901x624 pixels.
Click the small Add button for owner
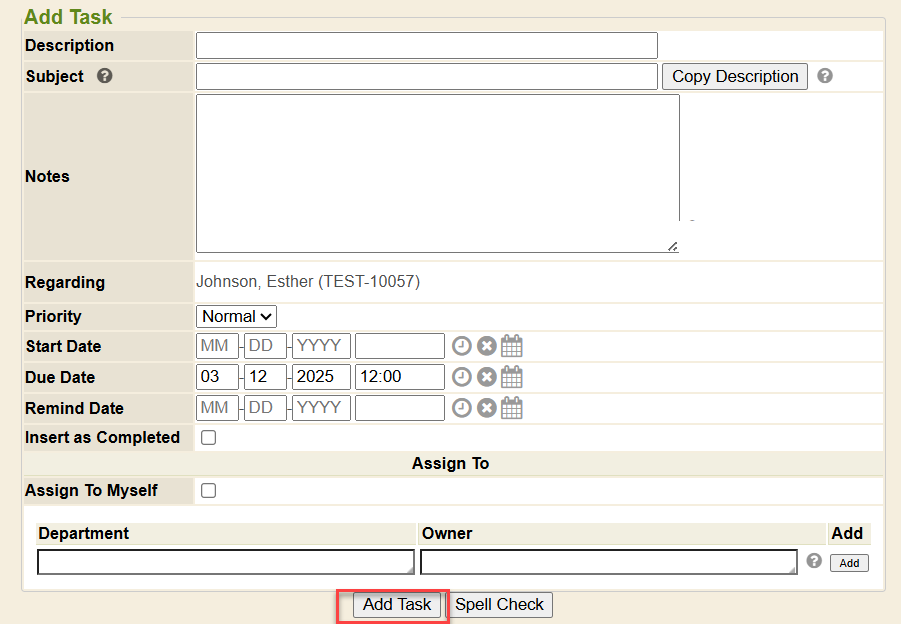pos(849,563)
